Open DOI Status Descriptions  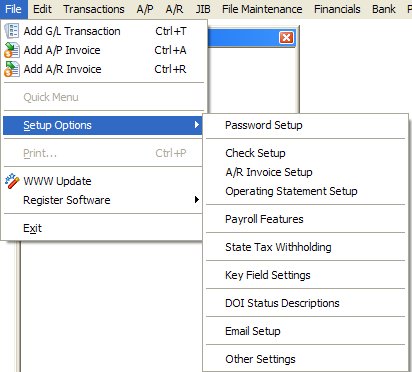point(306,303)
